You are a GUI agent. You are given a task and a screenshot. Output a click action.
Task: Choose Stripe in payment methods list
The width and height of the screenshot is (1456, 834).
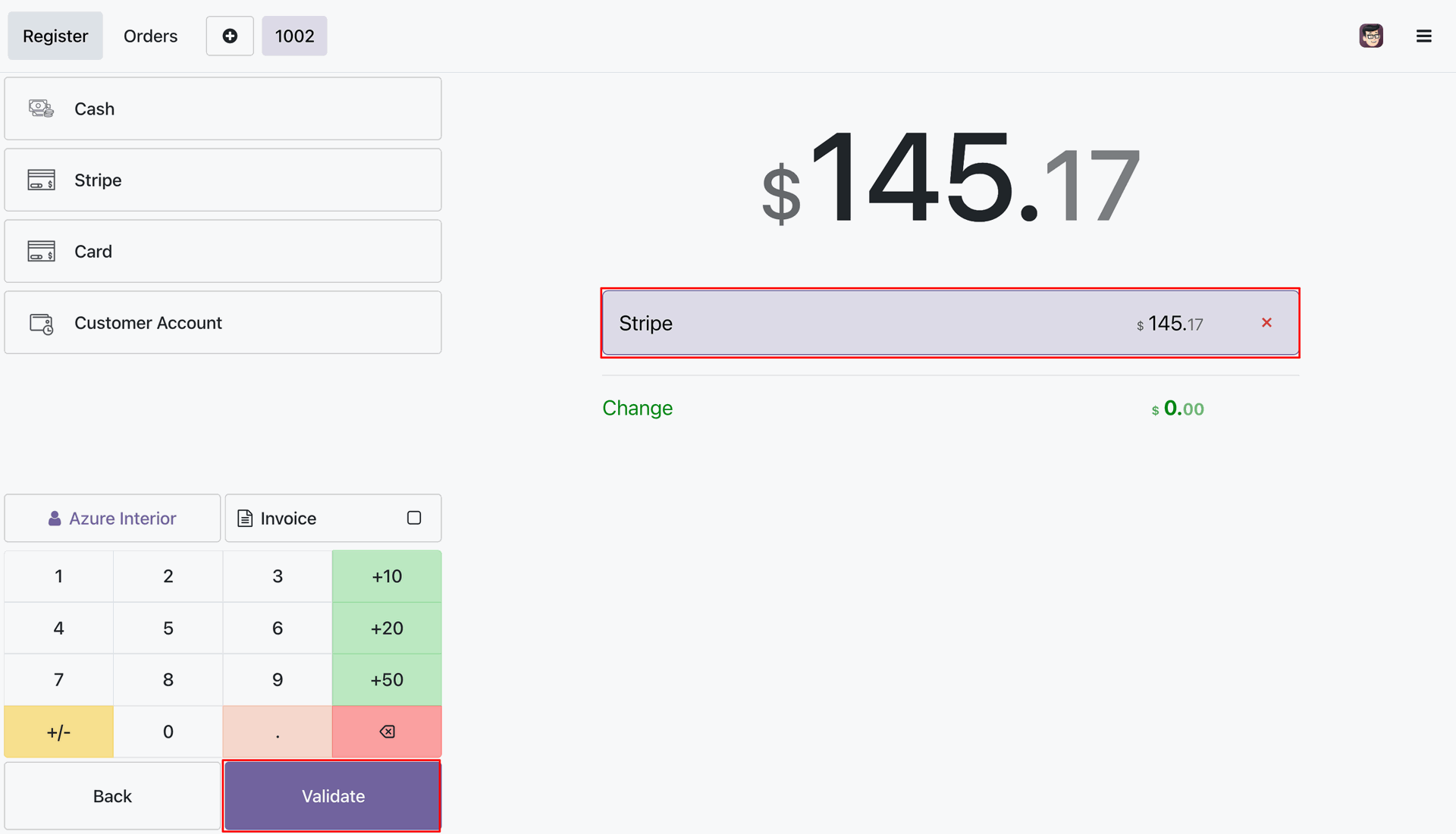(x=223, y=180)
